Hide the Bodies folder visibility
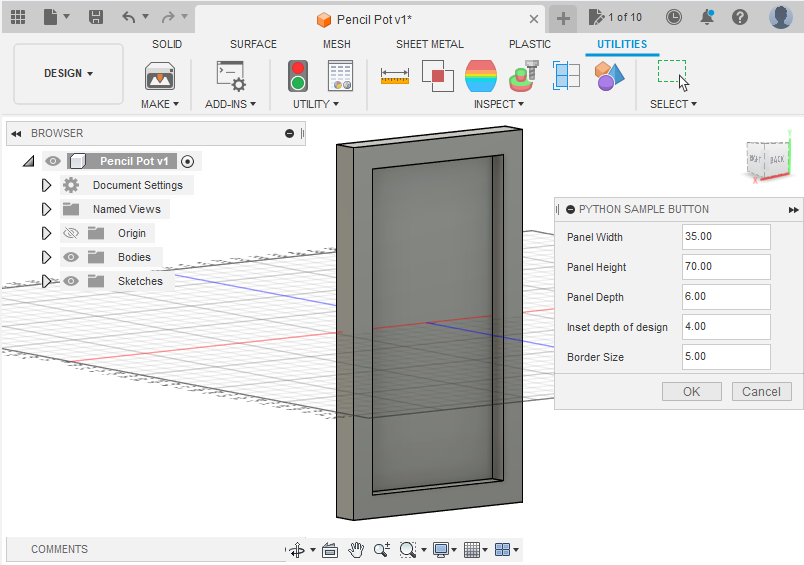804x565 pixels. coord(71,257)
